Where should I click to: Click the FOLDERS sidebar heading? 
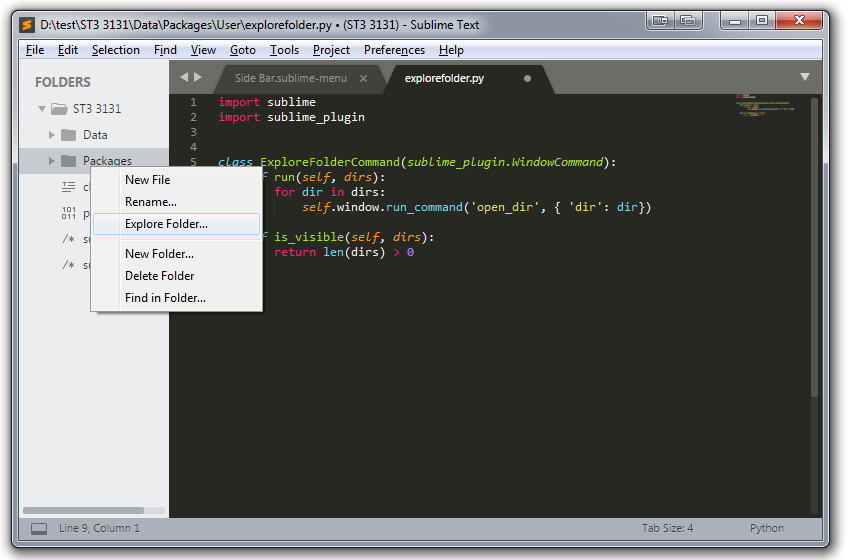click(x=63, y=82)
